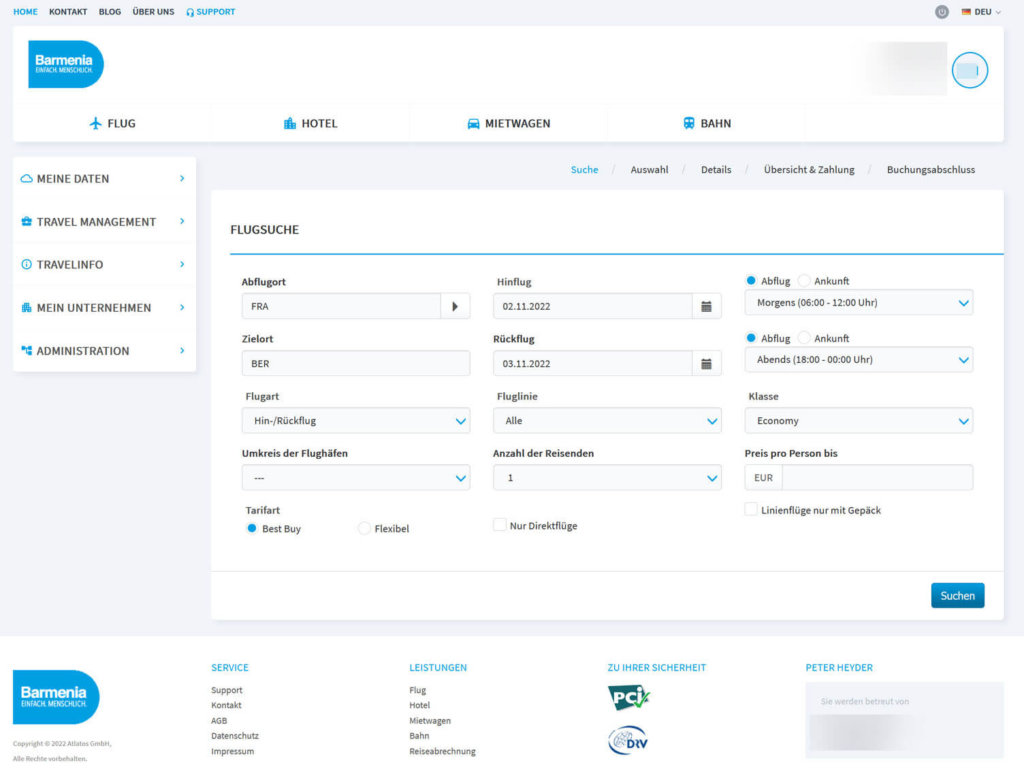Image resolution: width=1024 pixels, height=774 pixels.
Task: Open the Hinflug calendar picker icon
Action: click(706, 307)
